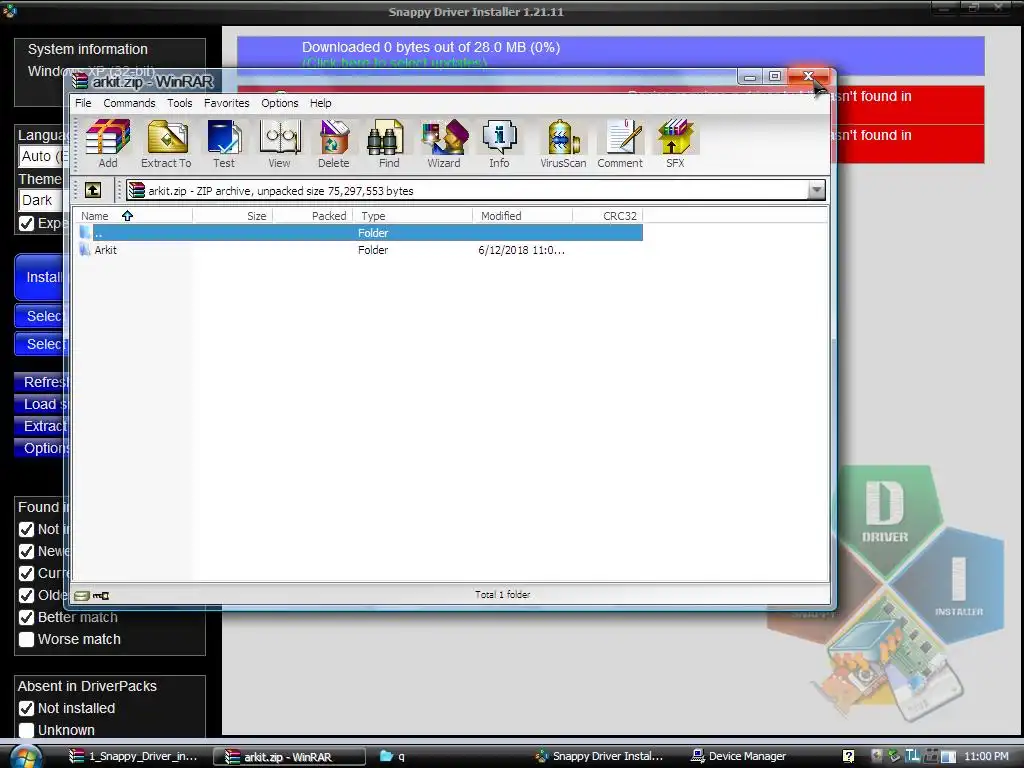
Task: Launch the Wizard tool
Action: pyautogui.click(x=444, y=144)
